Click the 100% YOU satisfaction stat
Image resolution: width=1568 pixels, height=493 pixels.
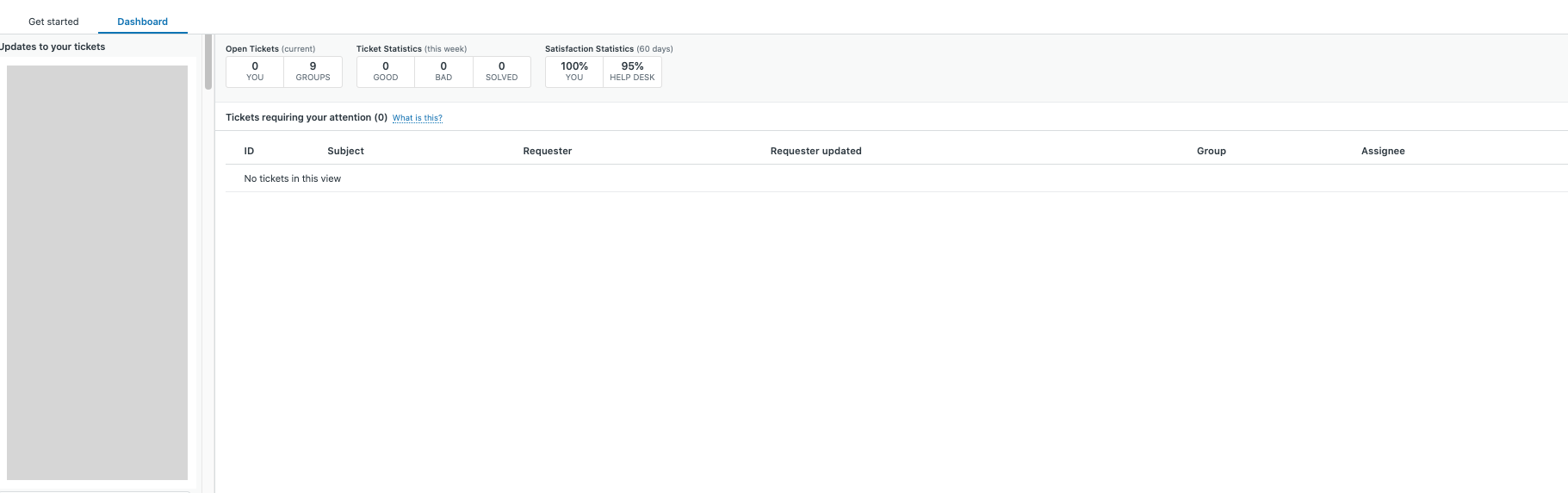[574, 72]
